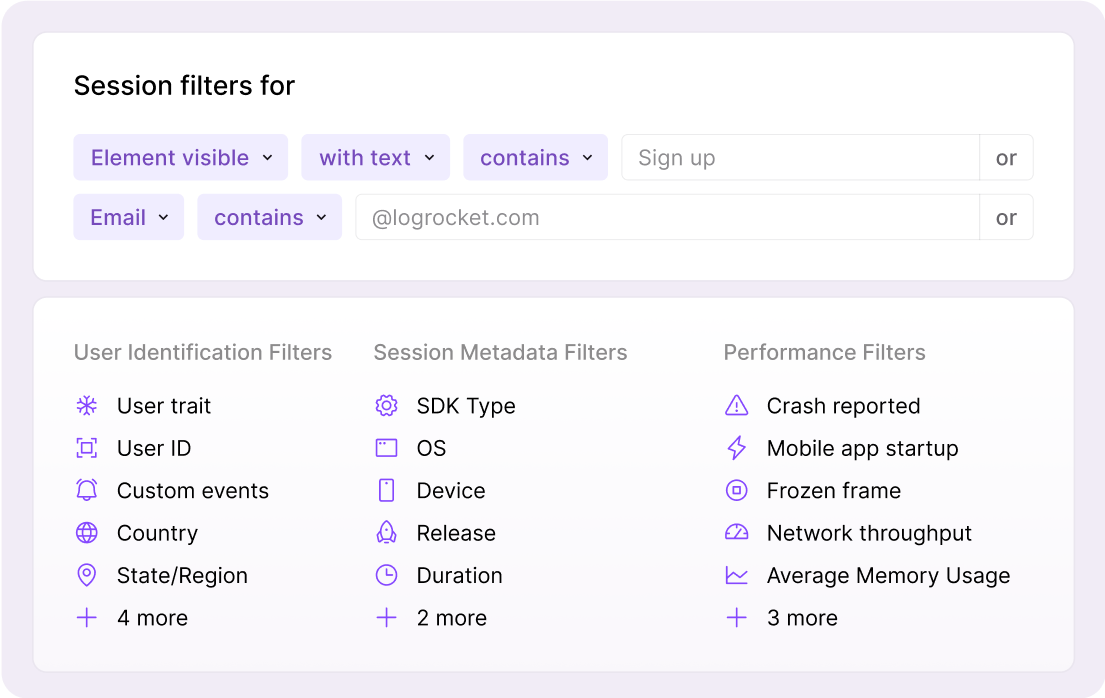Image resolution: width=1105 pixels, height=698 pixels.
Task: Select the Duration filter option
Action: [x=459, y=576]
